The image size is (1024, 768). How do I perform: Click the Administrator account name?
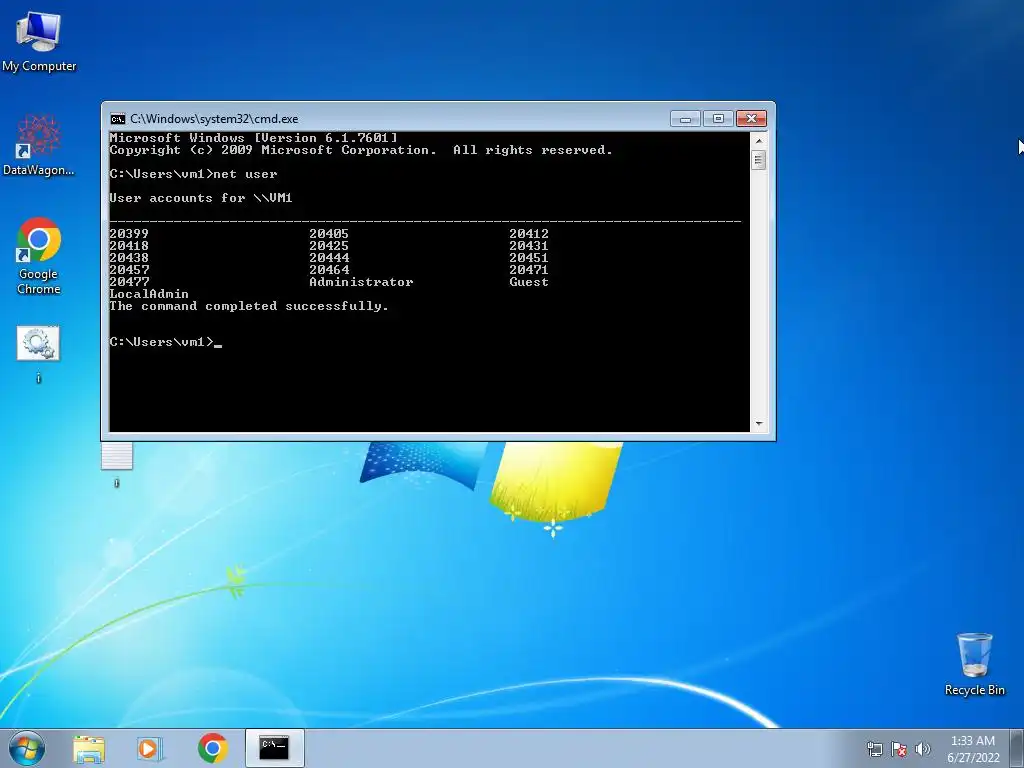coord(361,282)
